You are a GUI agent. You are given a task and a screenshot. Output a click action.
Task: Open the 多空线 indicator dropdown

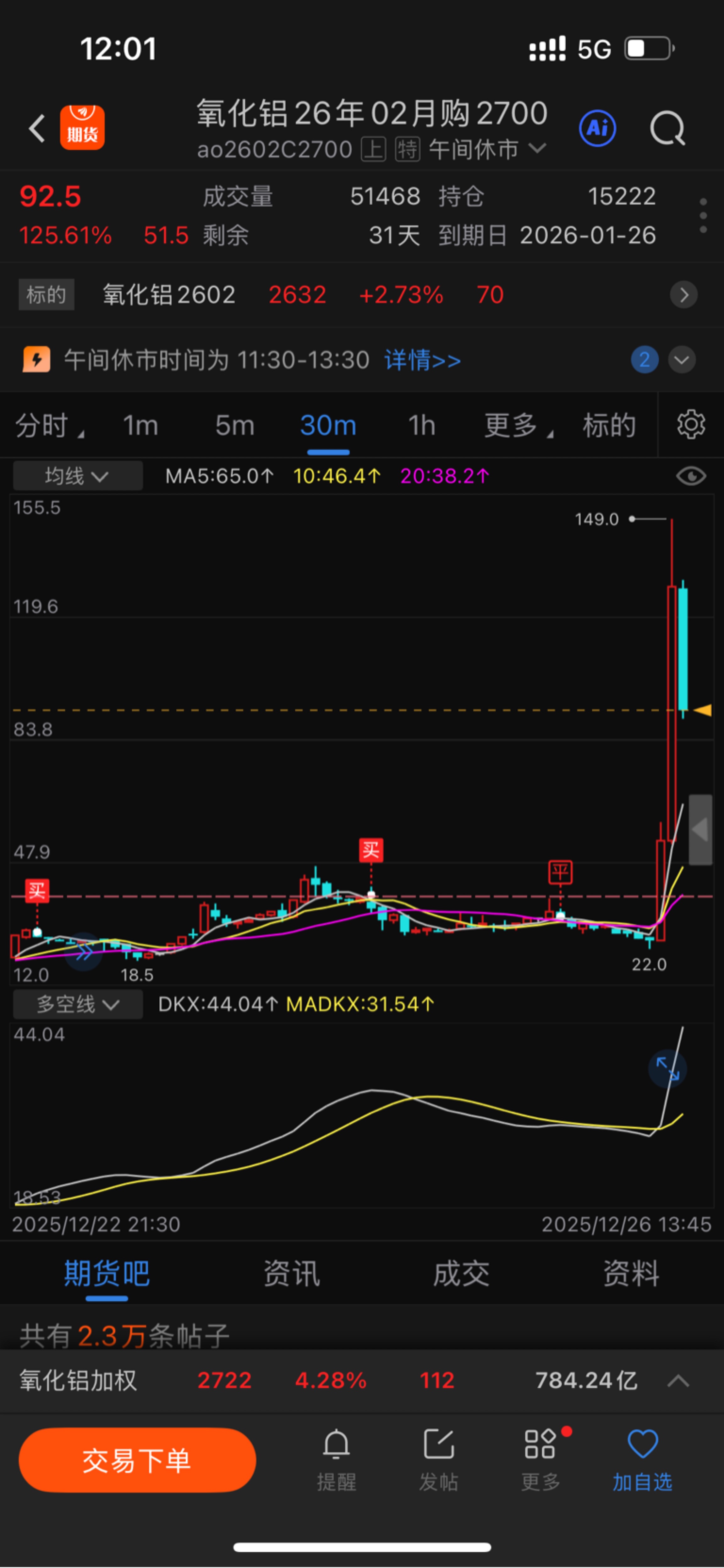tap(78, 1004)
